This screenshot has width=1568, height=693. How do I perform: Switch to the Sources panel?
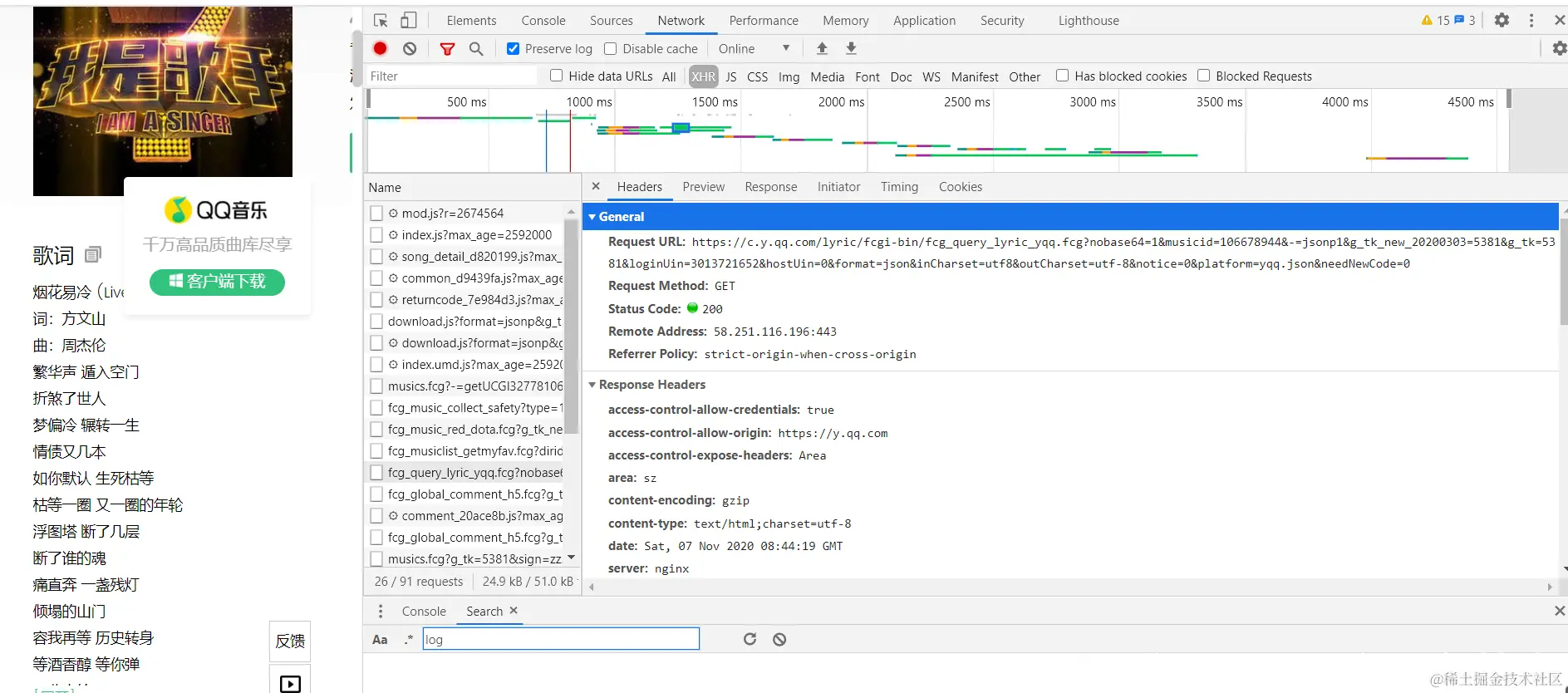point(612,21)
